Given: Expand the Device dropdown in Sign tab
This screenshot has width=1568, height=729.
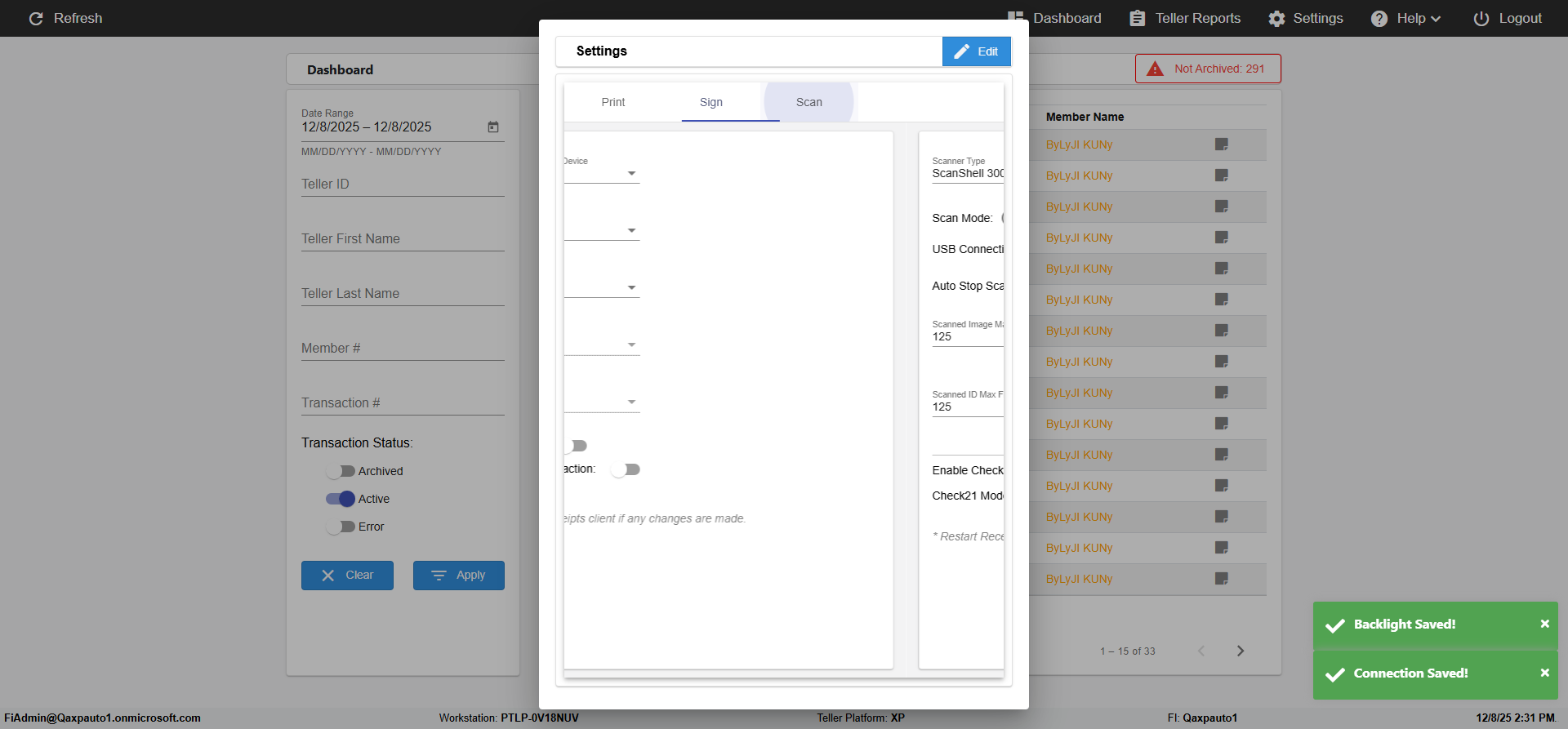Looking at the screenshot, I should click(631, 174).
